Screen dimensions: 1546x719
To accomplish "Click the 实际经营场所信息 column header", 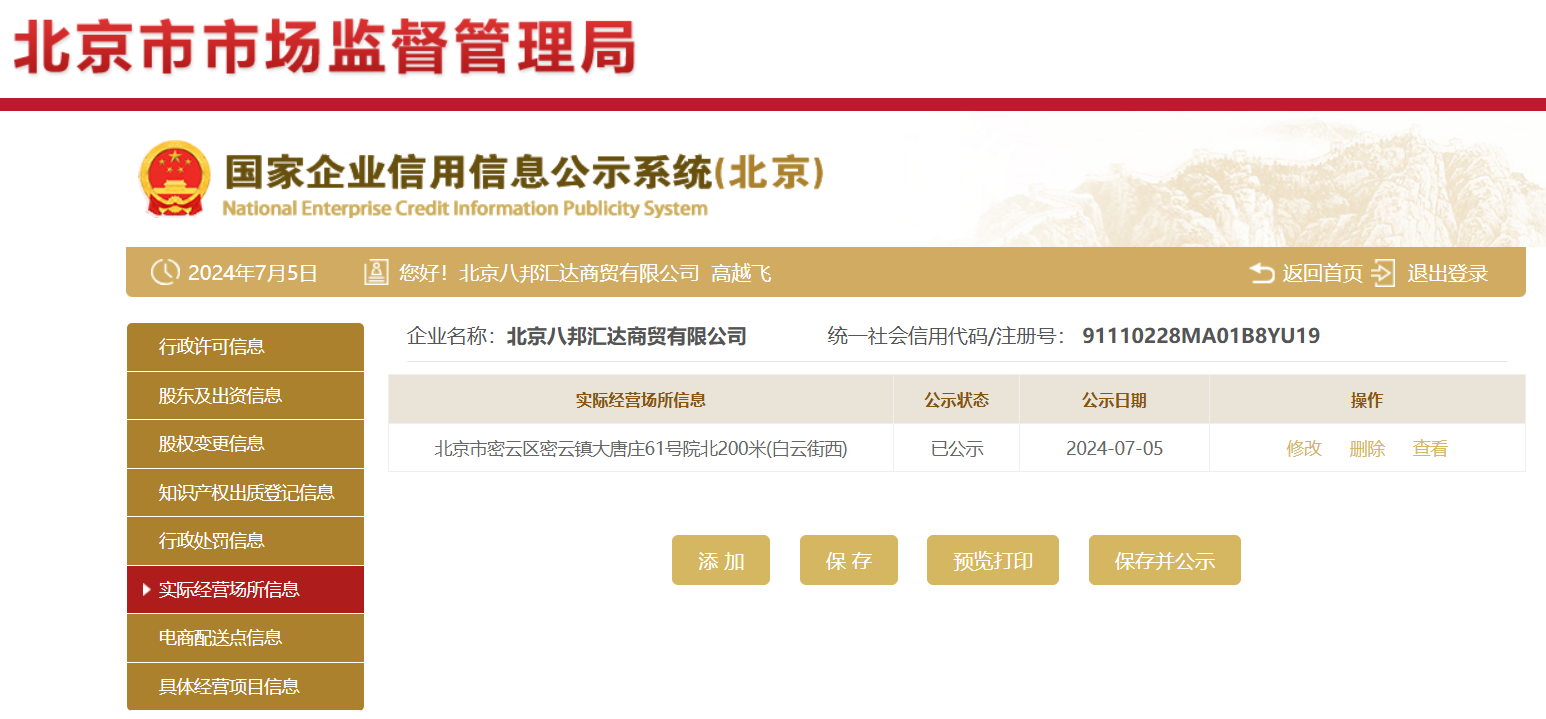I will [x=641, y=400].
